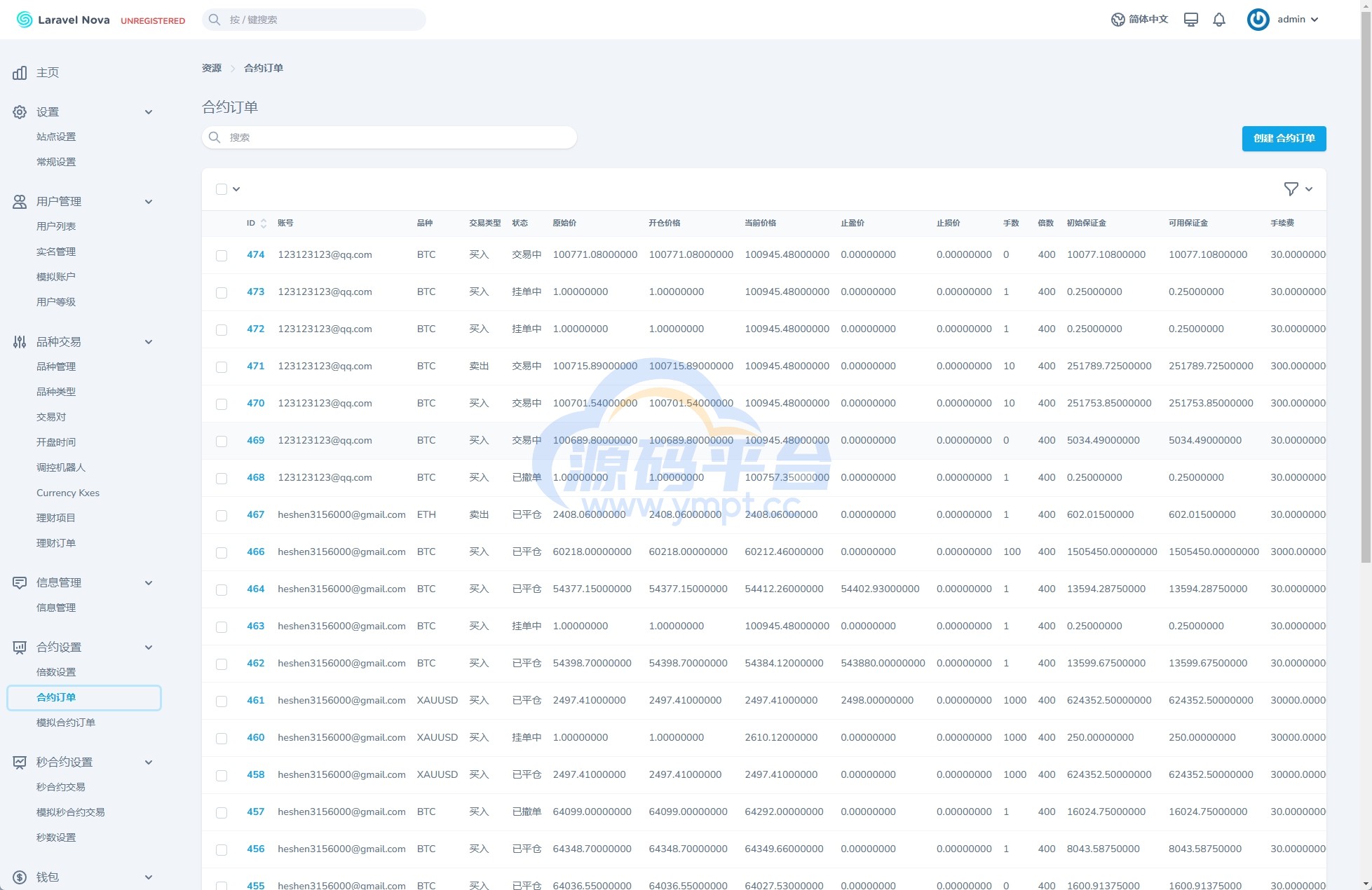1372x890 pixels.
Task: Open order ID 468 link
Action: [x=255, y=478]
